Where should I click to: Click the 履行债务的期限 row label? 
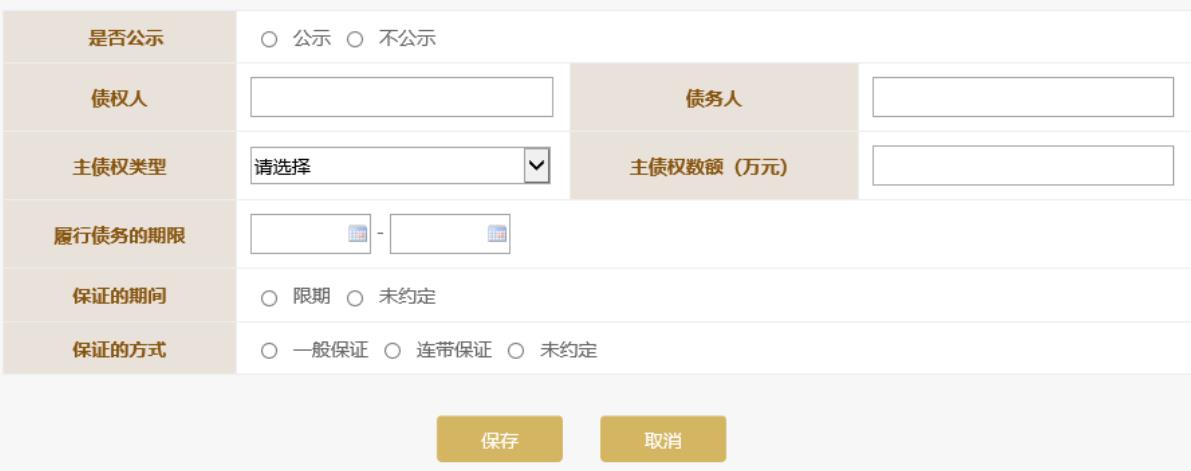(119, 235)
